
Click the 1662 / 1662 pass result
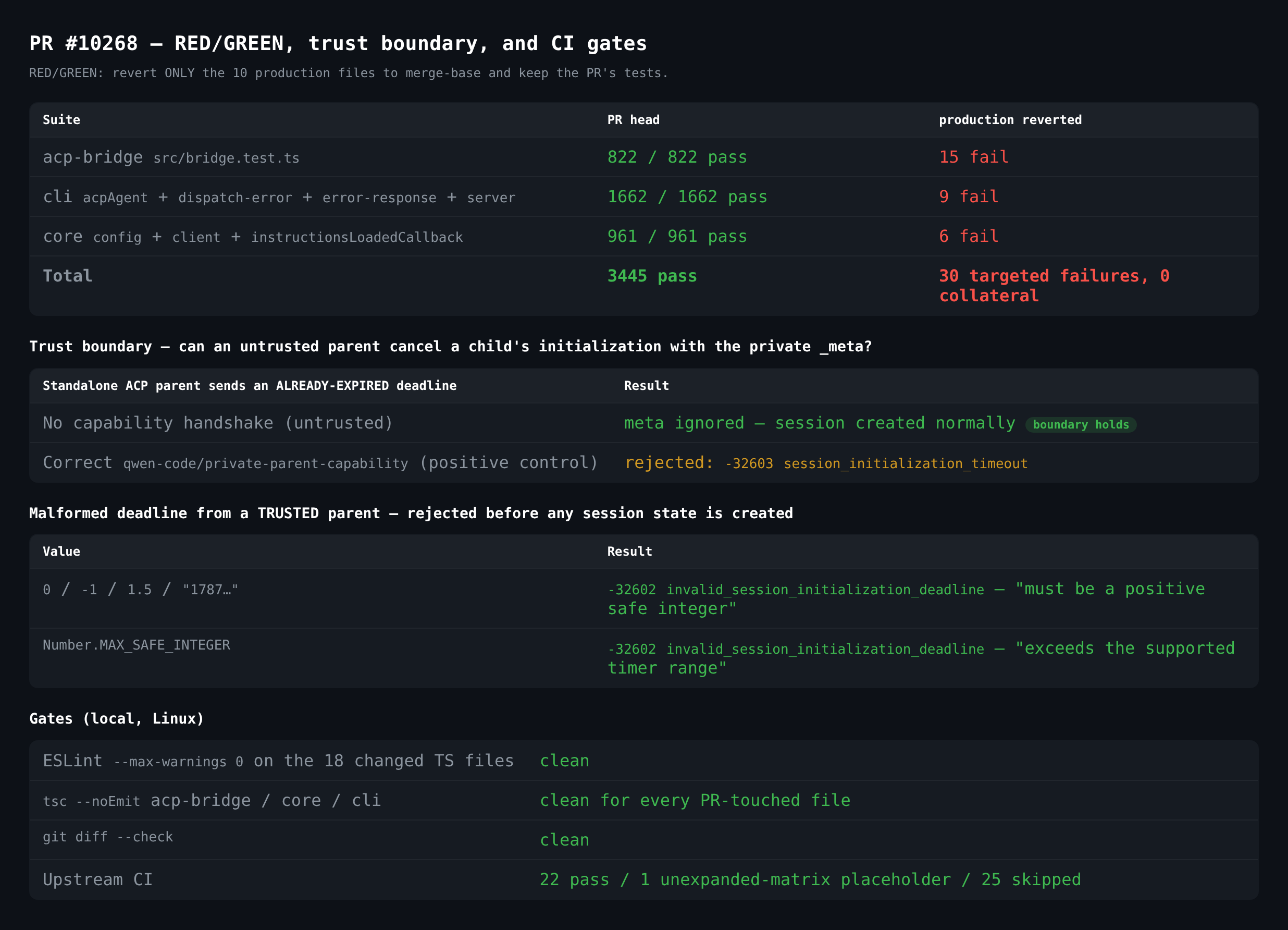click(687, 197)
